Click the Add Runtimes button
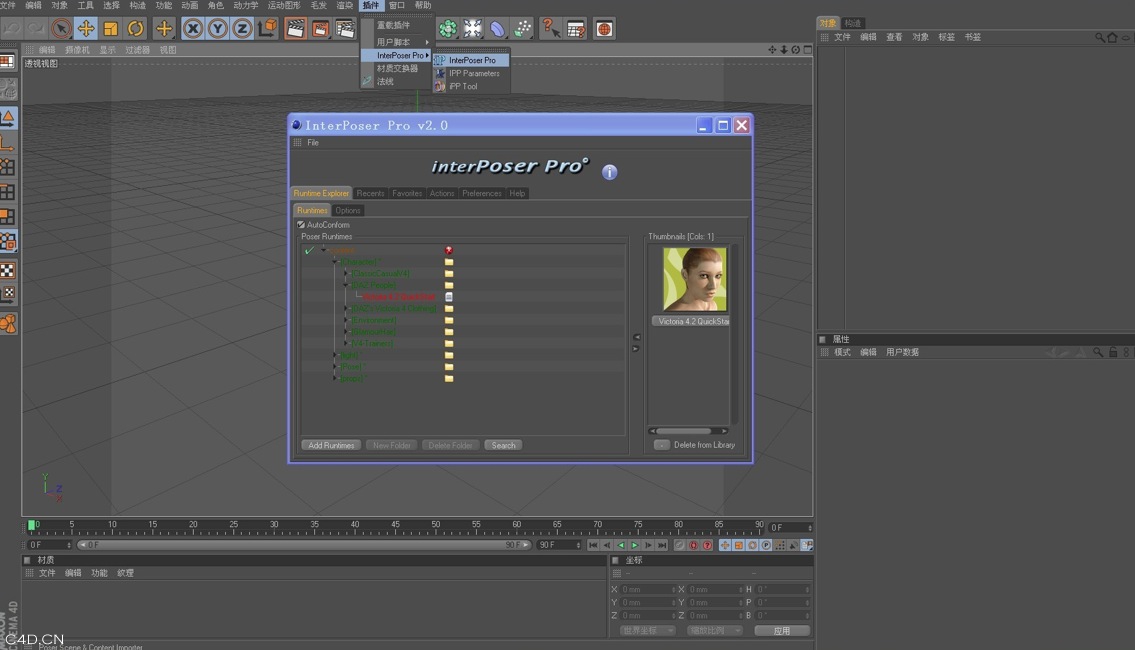Image resolution: width=1135 pixels, height=650 pixels. click(x=330, y=444)
